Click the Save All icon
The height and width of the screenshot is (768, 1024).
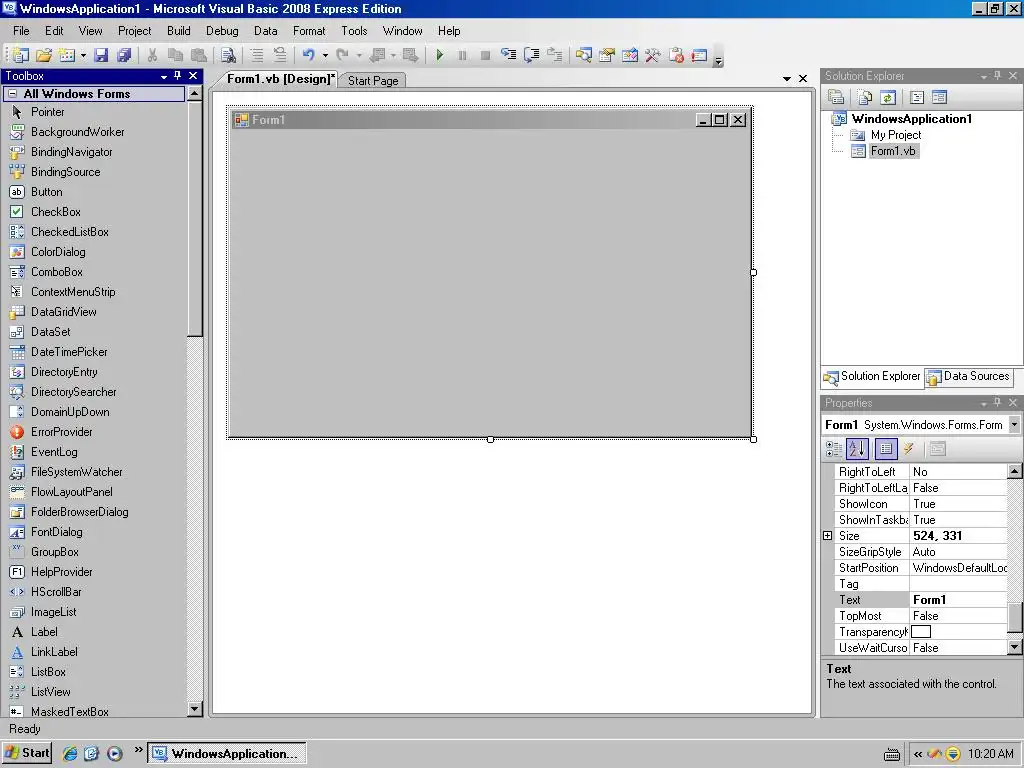(x=123, y=56)
